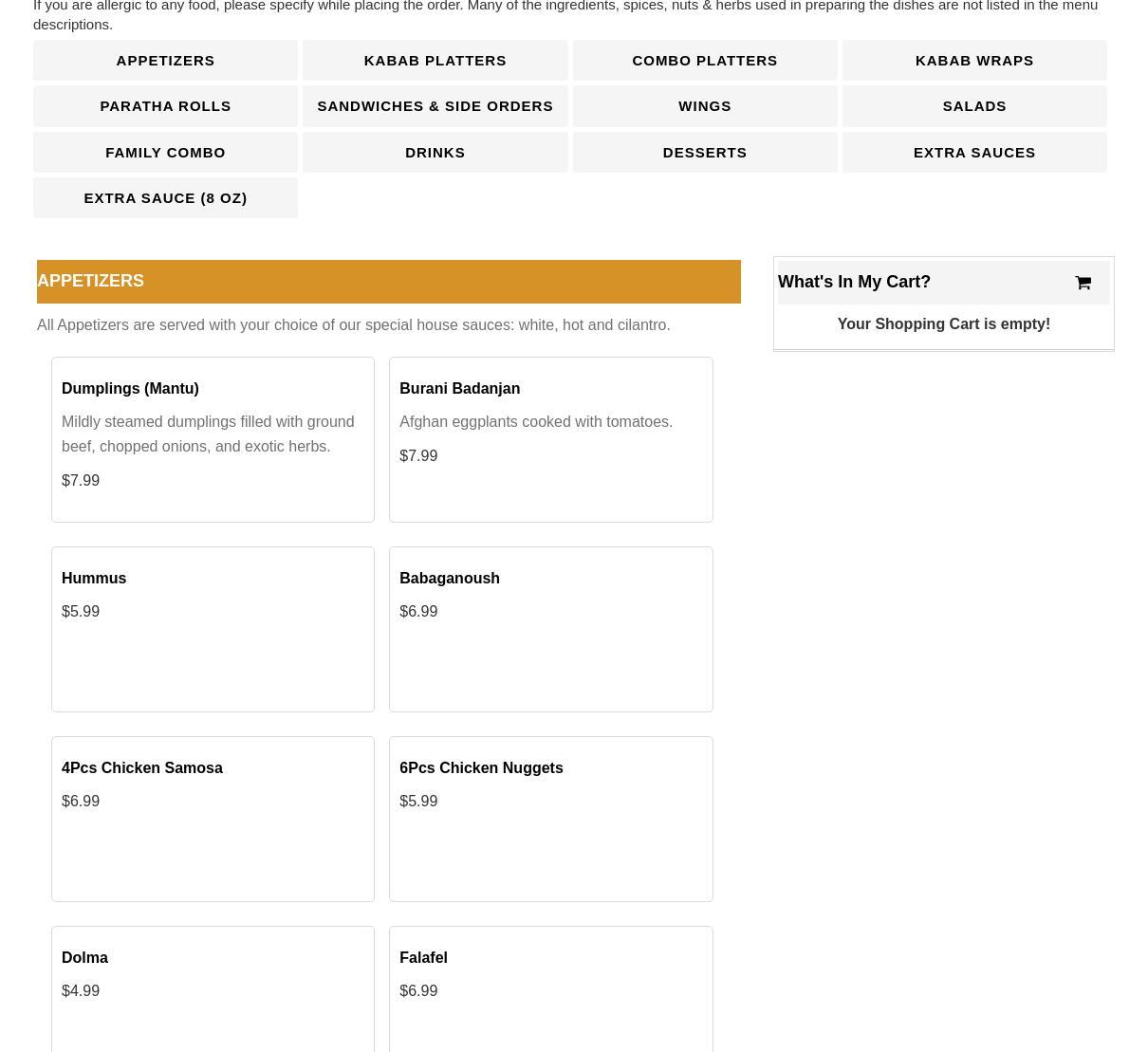Open Extra Sauces category
The image size is (1148, 1052).
click(973, 152)
